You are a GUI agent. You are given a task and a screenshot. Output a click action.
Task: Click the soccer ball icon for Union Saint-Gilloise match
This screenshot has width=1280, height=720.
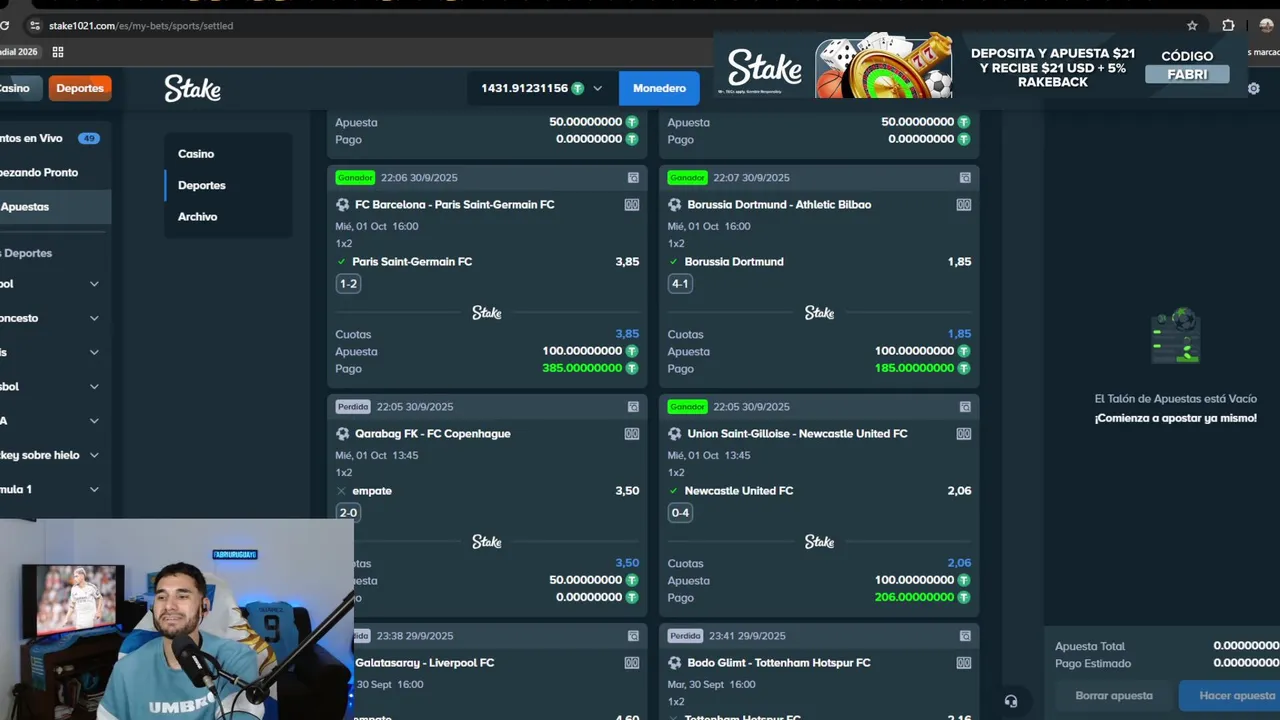pyautogui.click(x=675, y=433)
